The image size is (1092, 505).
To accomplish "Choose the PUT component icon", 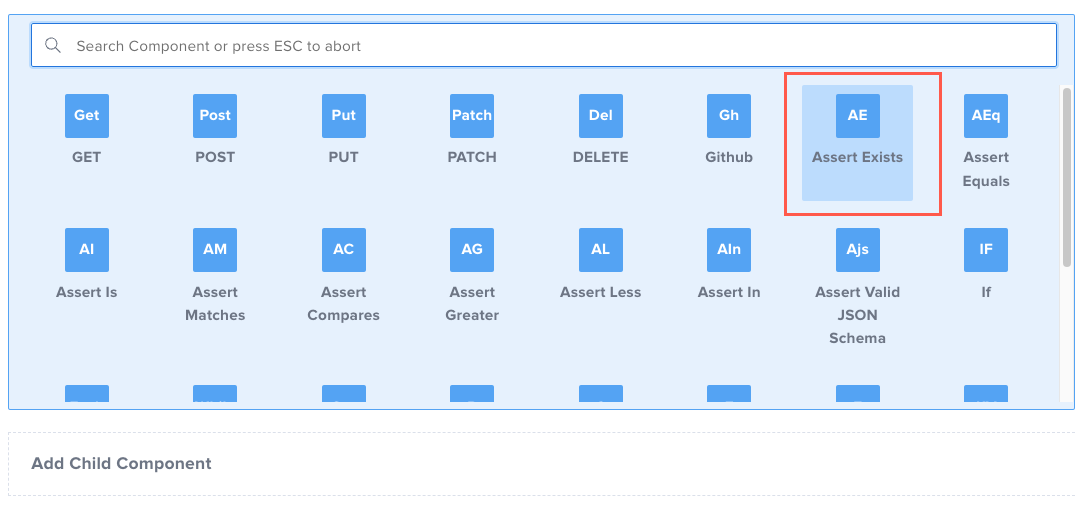I will [343, 116].
